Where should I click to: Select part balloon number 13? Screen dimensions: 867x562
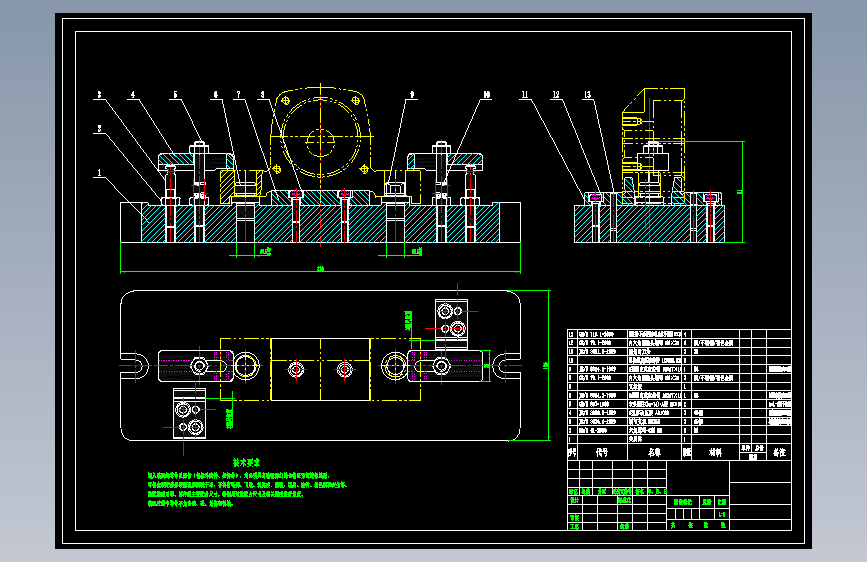[587, 95]
